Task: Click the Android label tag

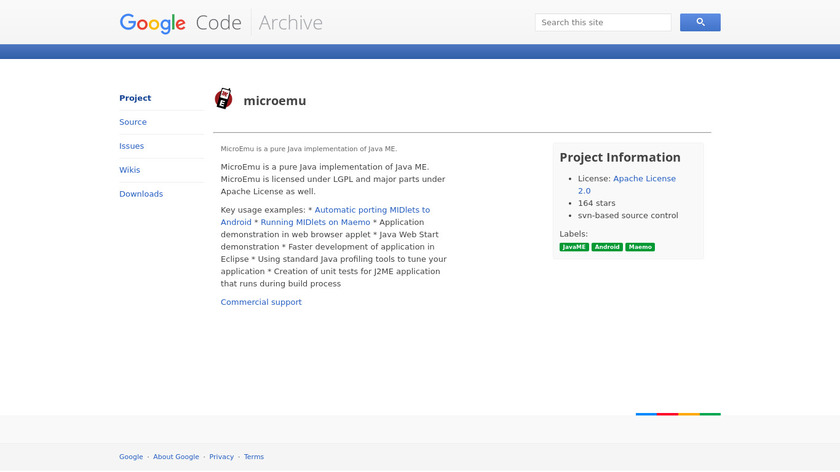Action: [x=607, y=247]
